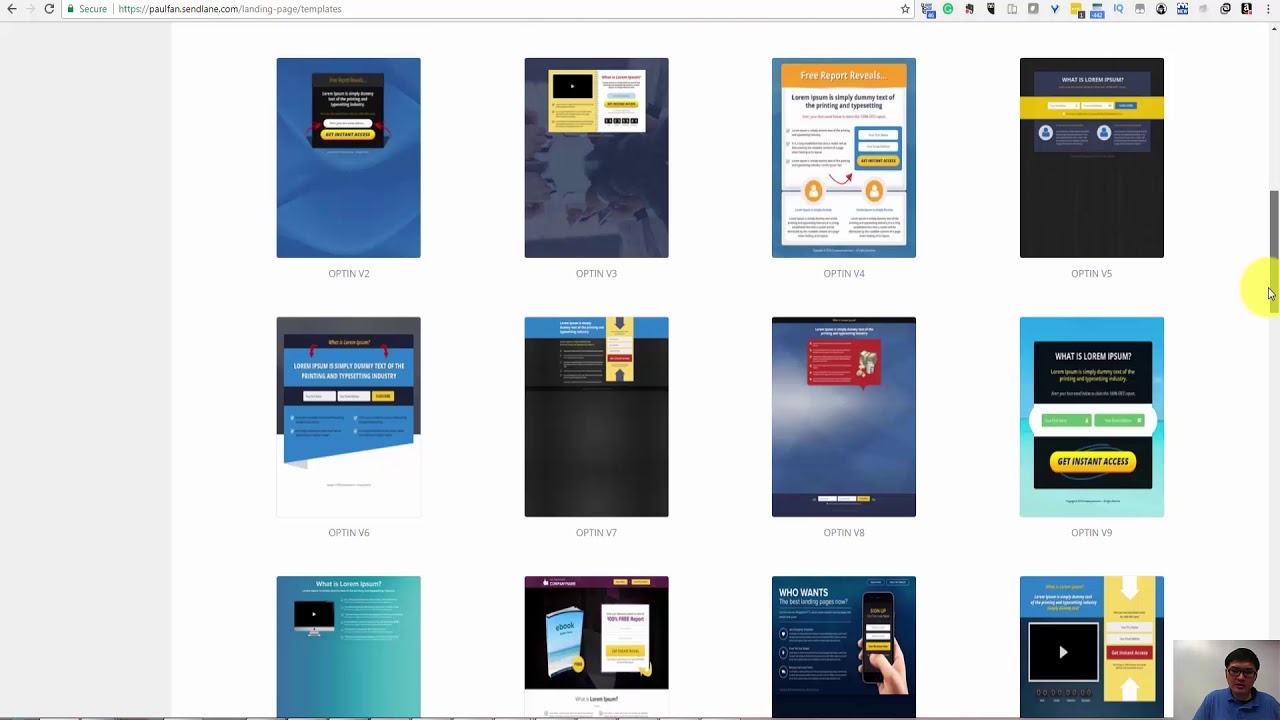Image resolution: width=1280 pixels, height=720 pixels.
Task: Click the scrollbar up arrow
Action: click(1273, 28)
